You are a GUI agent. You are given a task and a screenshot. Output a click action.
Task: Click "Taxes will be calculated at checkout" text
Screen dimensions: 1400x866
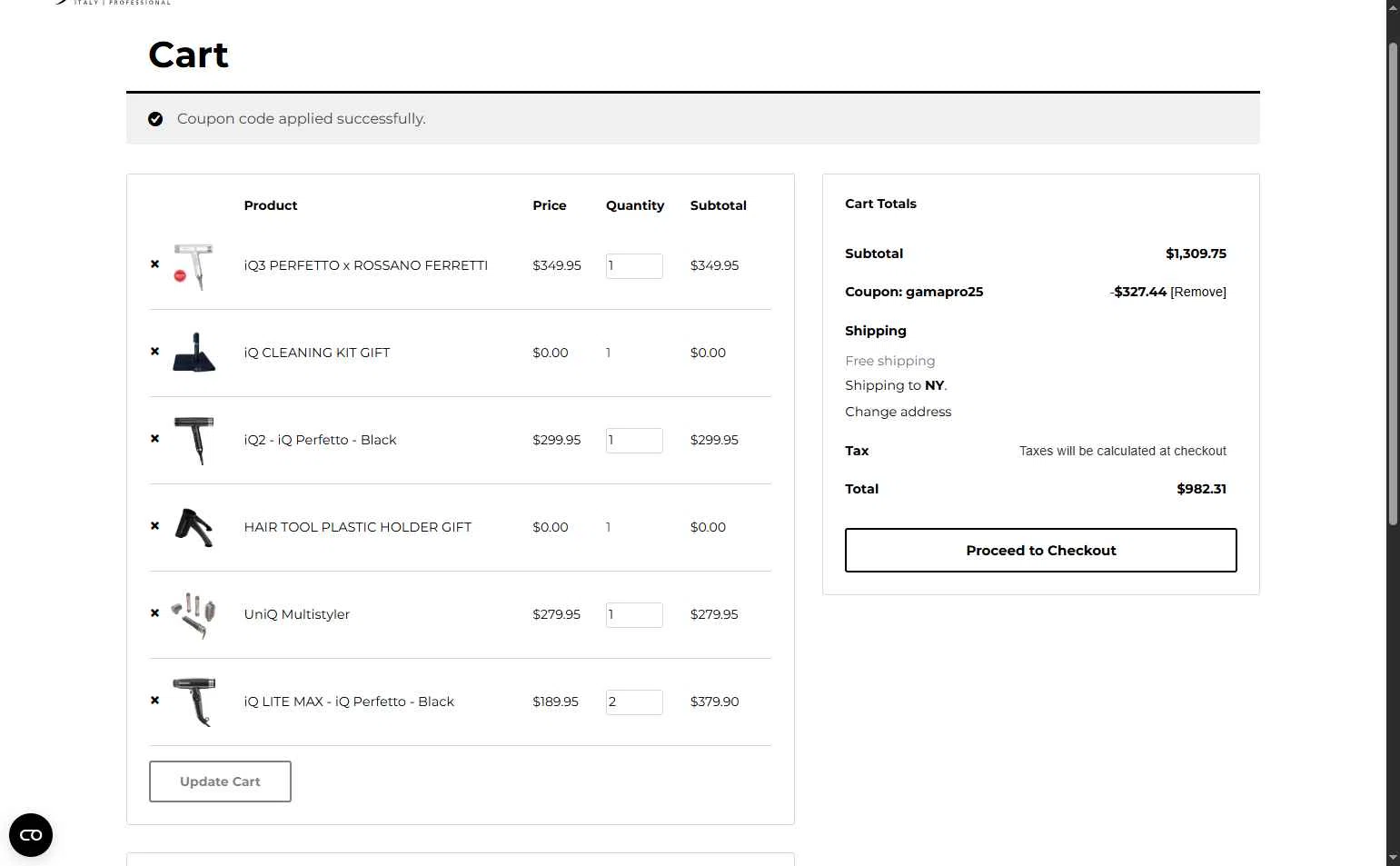1122,451
